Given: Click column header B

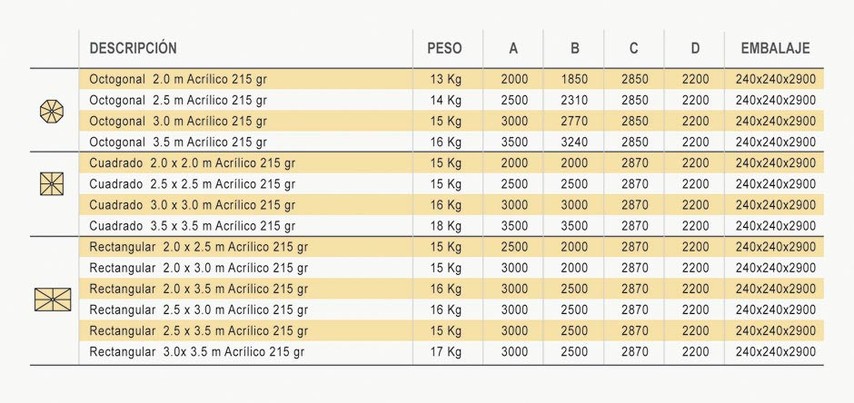Looking at the screenshot, I should coord(575,48).
